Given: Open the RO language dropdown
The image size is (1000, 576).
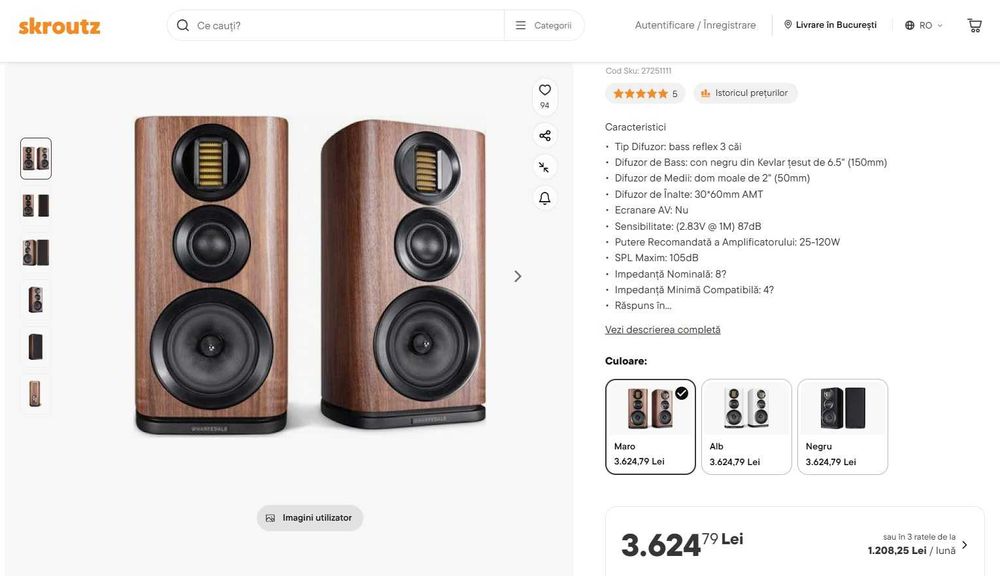Looking at the screenshot, I should [x=924, y=25].
